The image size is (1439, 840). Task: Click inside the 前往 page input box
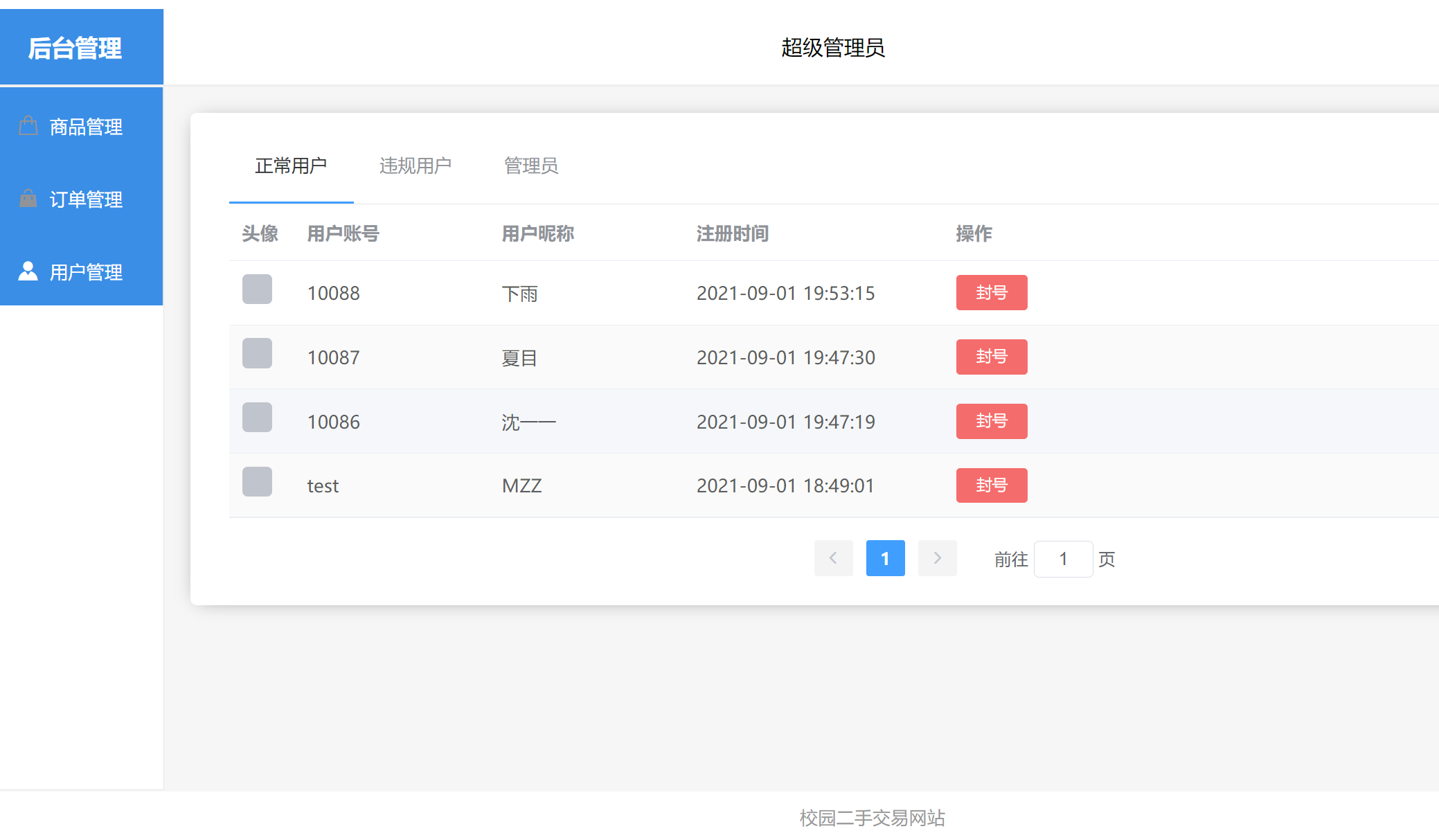(1063, 558)
